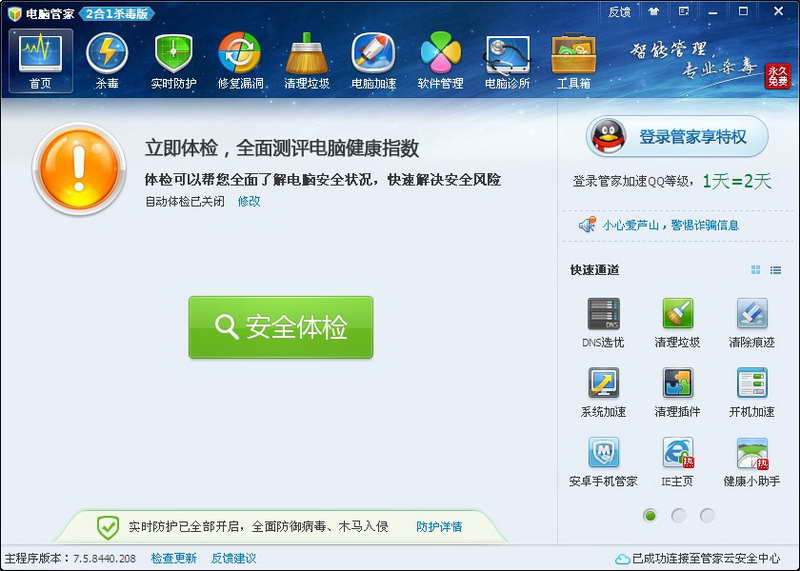Launch IE主页 tool
The width and height of the screenshot is (800, 571).
point(677,462)
